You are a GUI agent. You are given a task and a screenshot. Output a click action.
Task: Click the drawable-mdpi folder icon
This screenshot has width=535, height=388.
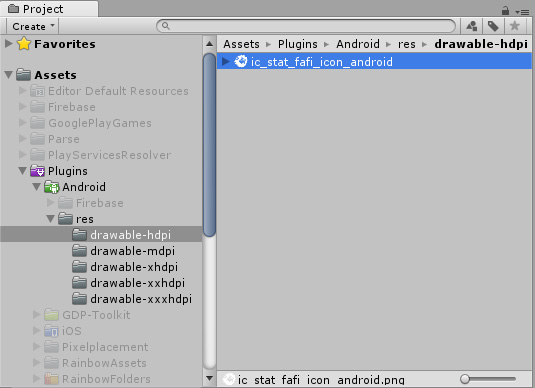click(x=79, y=250)
